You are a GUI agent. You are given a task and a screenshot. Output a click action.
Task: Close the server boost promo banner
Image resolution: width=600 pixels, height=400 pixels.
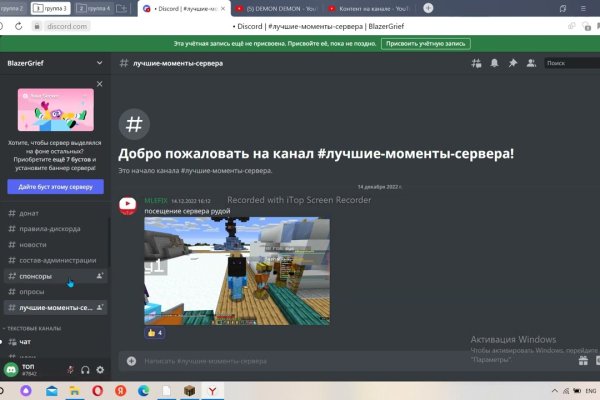(99, 86)
